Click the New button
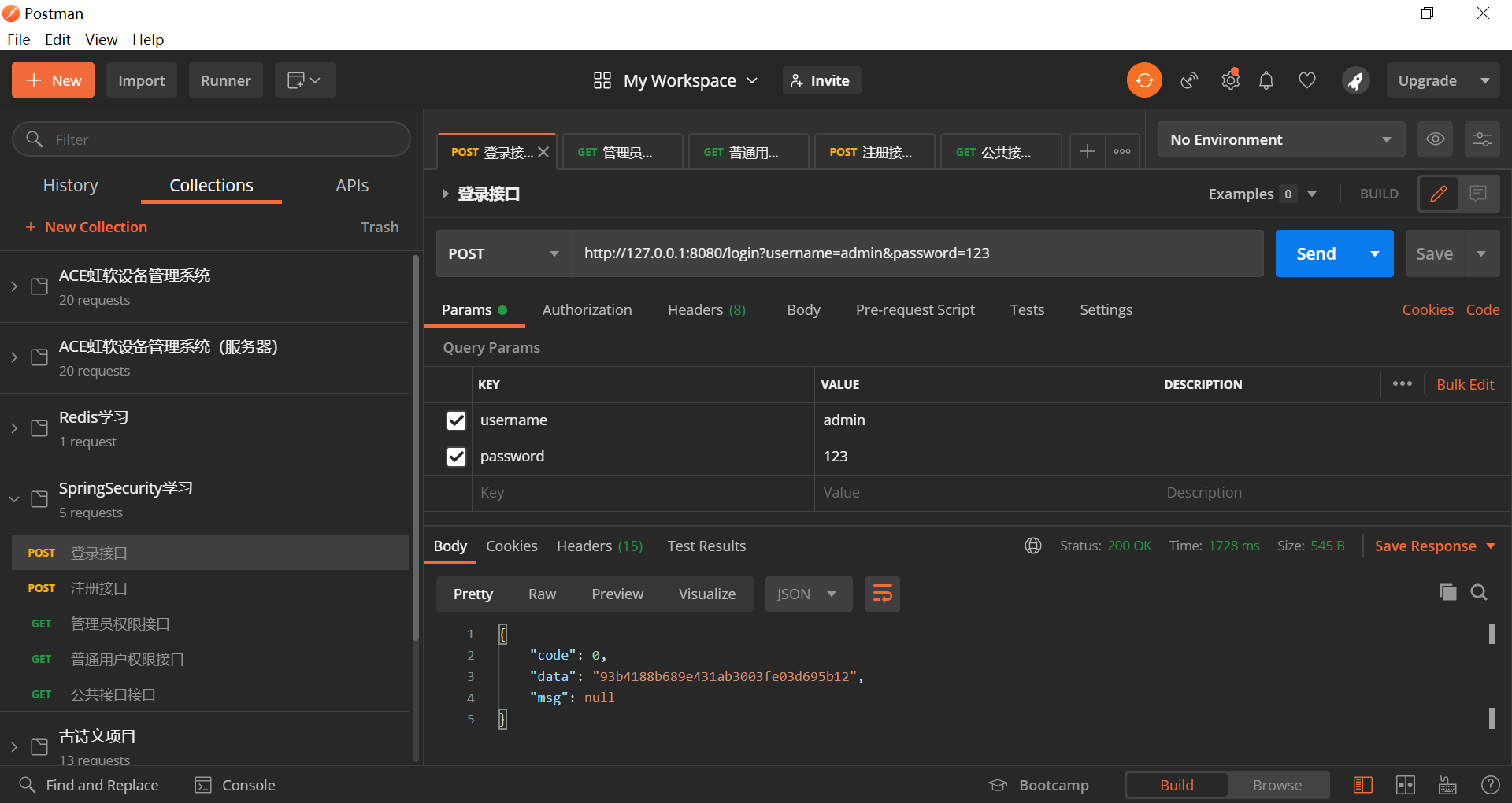This screenshot has width=1512, height=803. [53, 80]
